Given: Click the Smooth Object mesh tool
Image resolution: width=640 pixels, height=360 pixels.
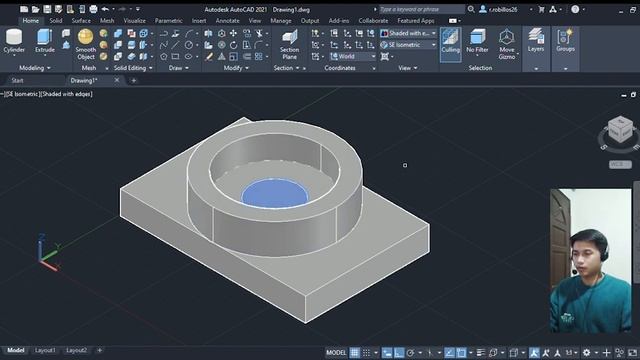Looking at the screenshot, I should click(85, 45).
